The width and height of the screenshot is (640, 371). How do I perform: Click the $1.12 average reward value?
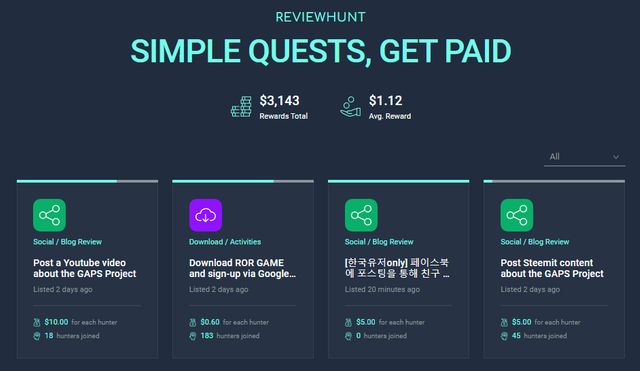386,100
